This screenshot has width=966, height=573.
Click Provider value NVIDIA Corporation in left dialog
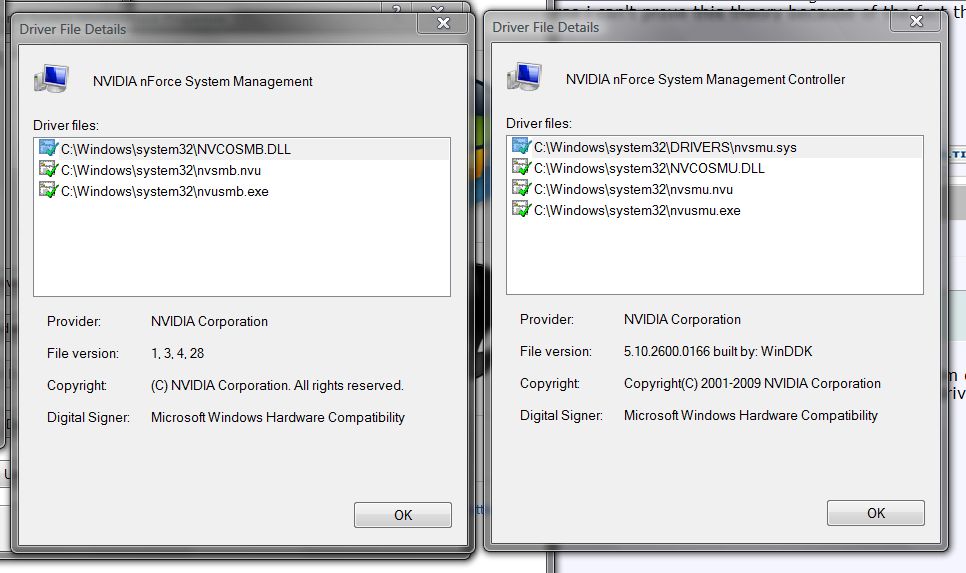coord(209,322)
